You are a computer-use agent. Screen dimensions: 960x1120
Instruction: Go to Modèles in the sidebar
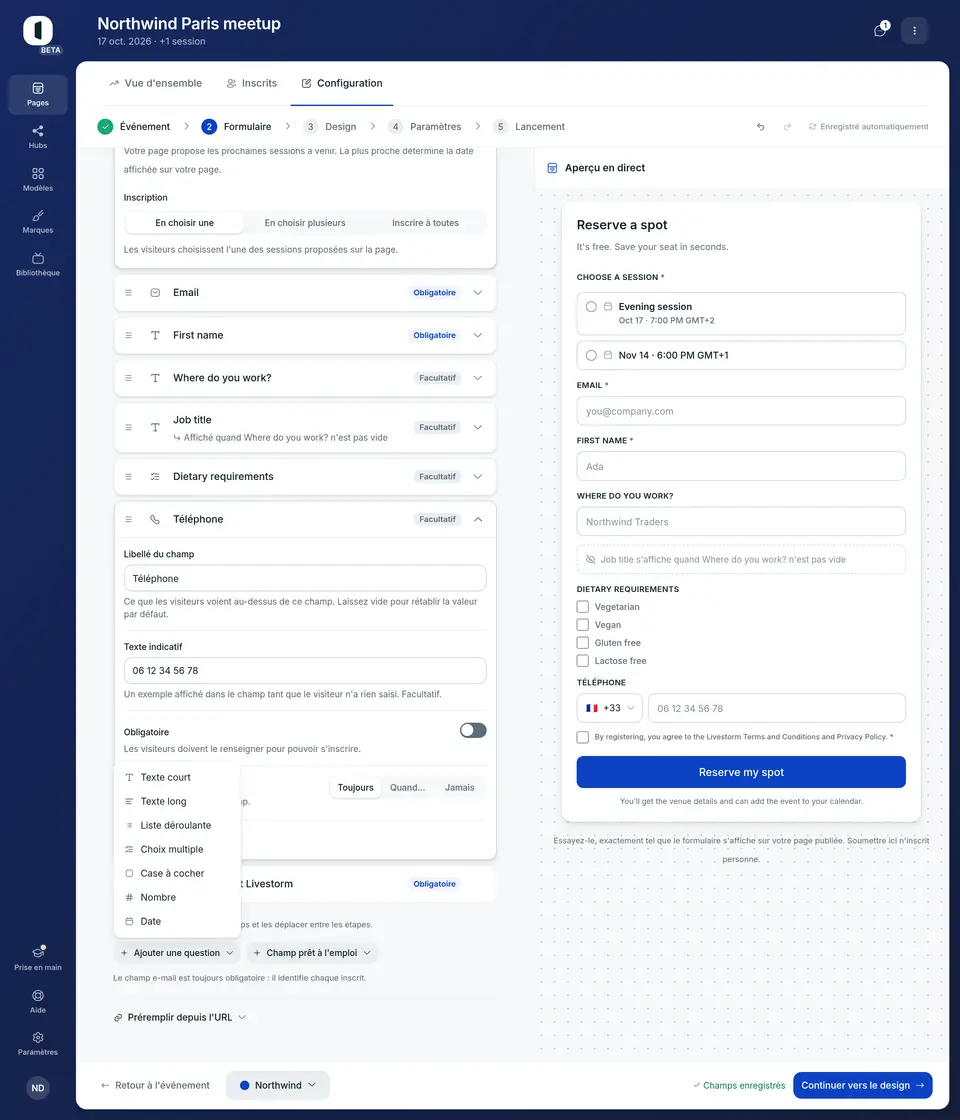pos(38,179)
